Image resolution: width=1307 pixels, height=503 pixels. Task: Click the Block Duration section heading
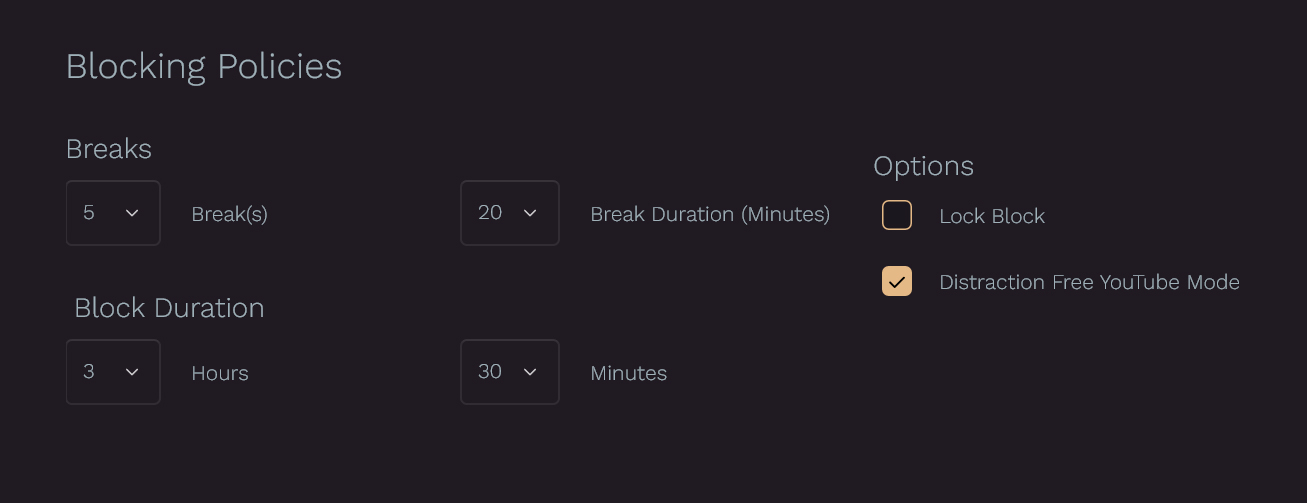click(x=169, y=308)
